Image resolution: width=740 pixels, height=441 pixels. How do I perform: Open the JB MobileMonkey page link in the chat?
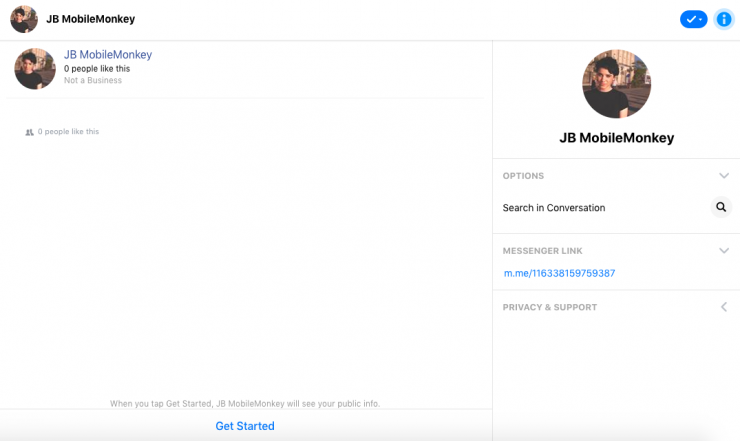point(108,55)
